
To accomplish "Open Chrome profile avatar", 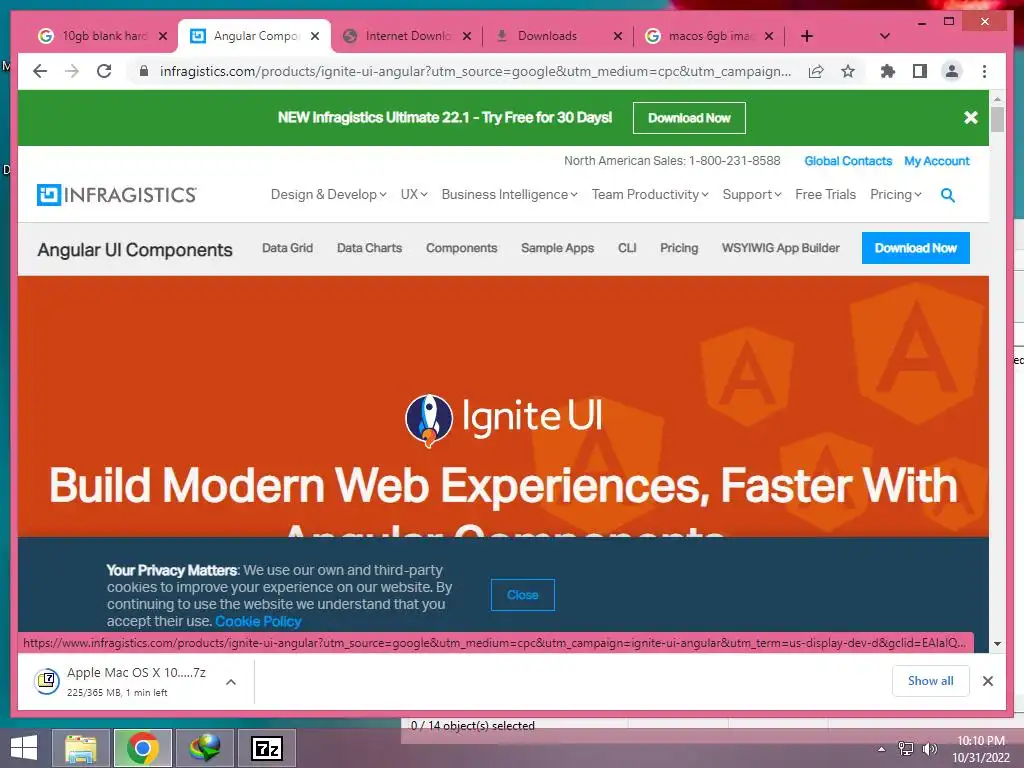I will (952, 71).
